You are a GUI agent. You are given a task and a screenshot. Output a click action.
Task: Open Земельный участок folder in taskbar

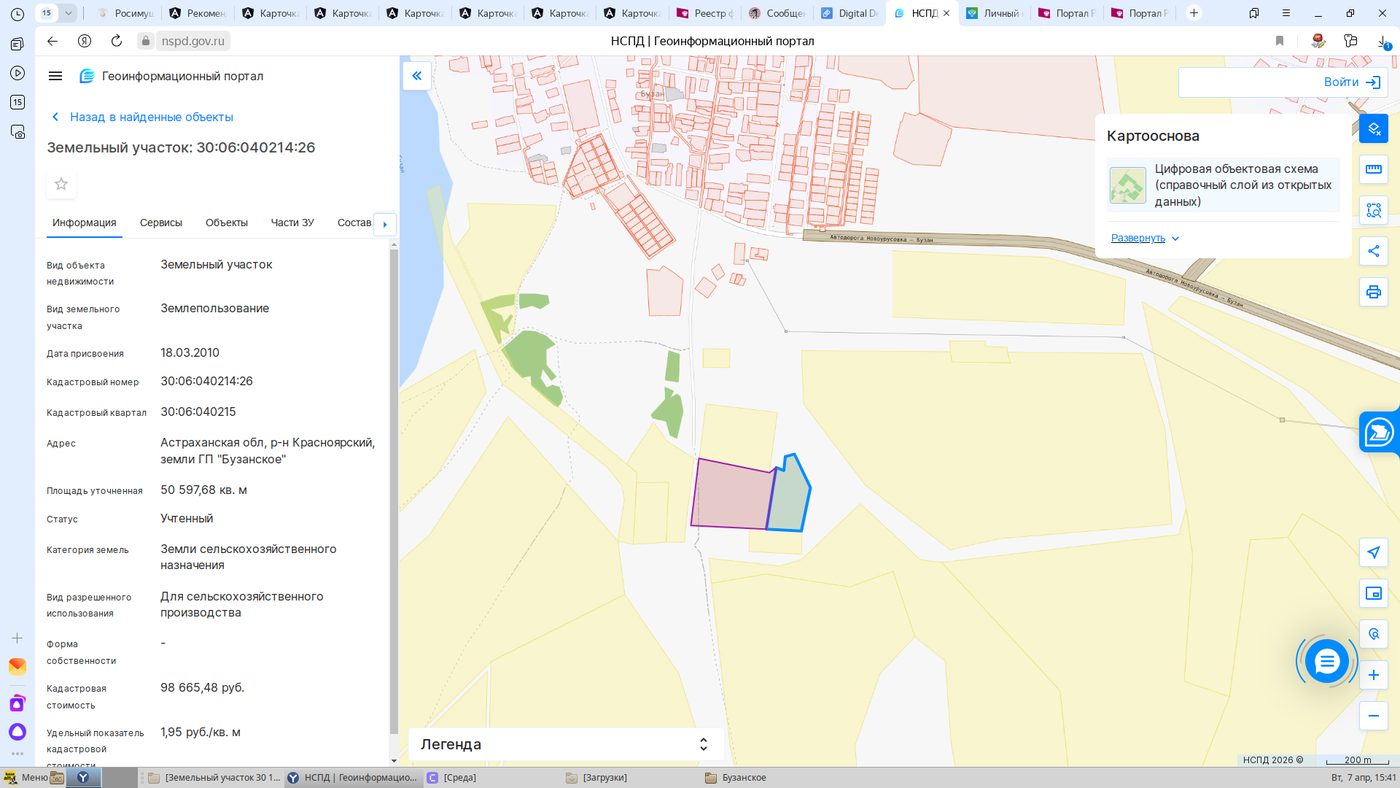(x=213, y=777)
